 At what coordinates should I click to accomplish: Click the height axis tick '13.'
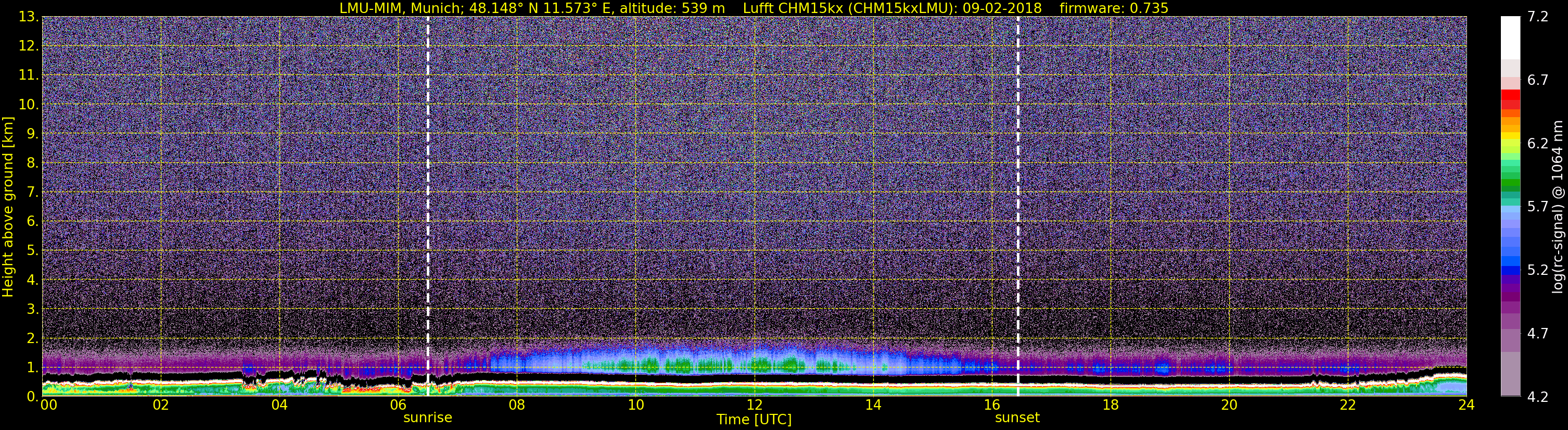[29, 17]
